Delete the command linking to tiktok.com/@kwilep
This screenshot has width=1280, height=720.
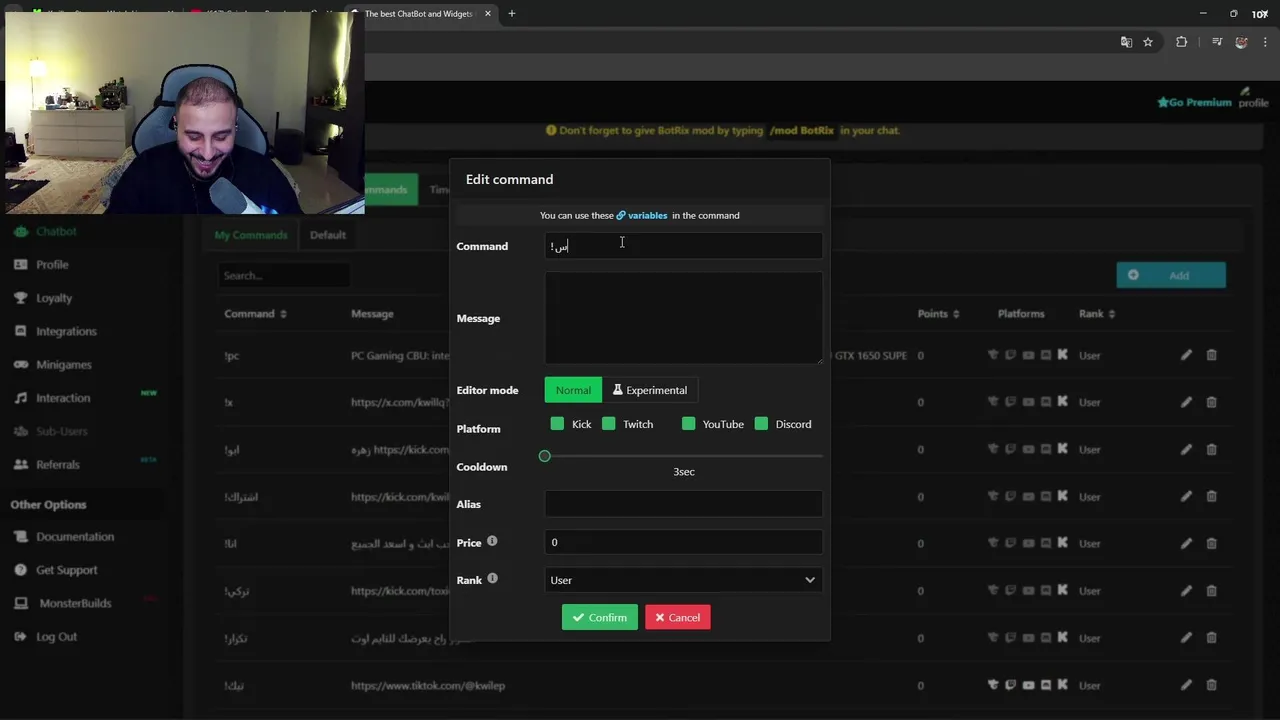point(1211,685)
